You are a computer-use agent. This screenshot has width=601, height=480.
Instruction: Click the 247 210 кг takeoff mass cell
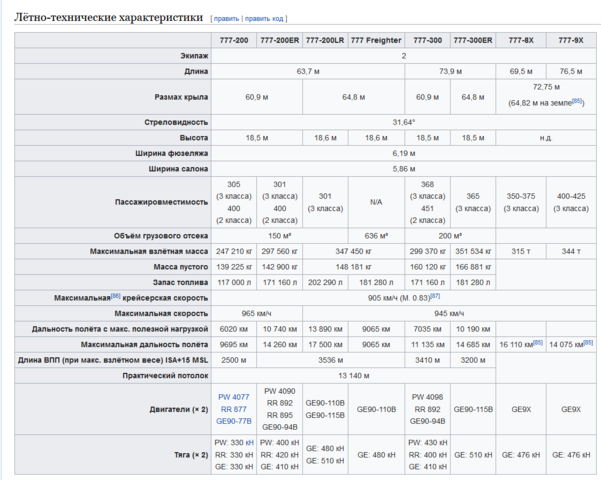tap(234, 252)
